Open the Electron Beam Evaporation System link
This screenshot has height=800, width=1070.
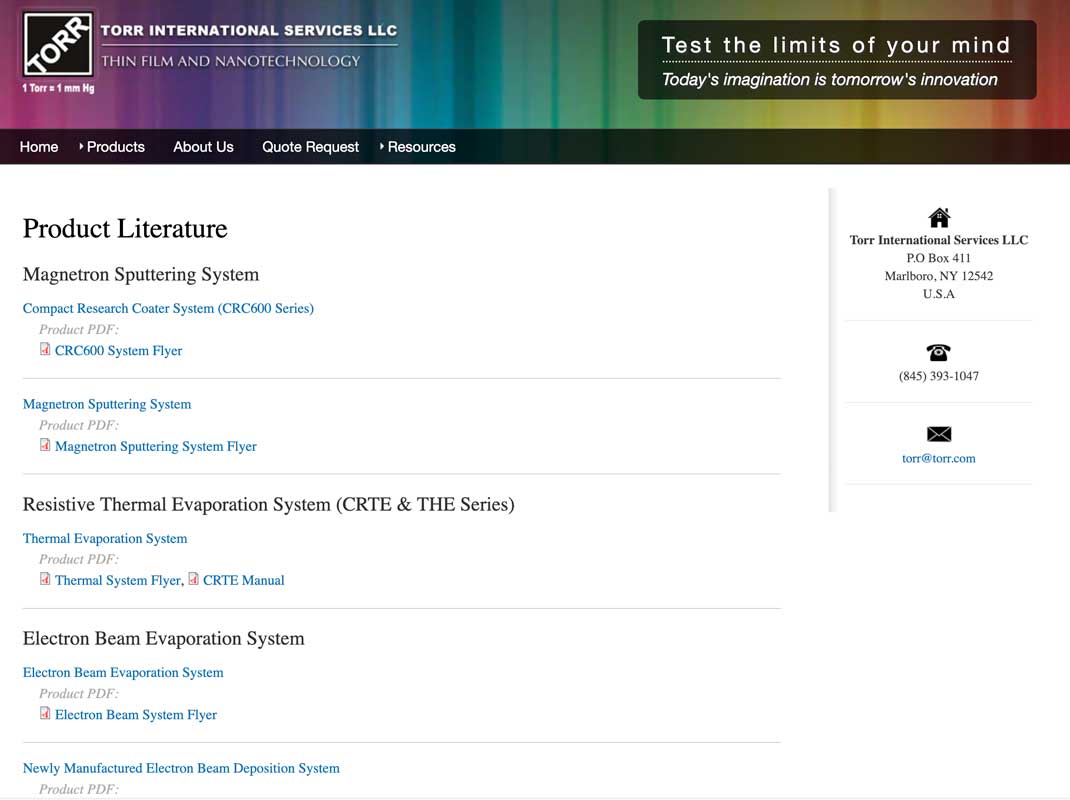(123, 672)
